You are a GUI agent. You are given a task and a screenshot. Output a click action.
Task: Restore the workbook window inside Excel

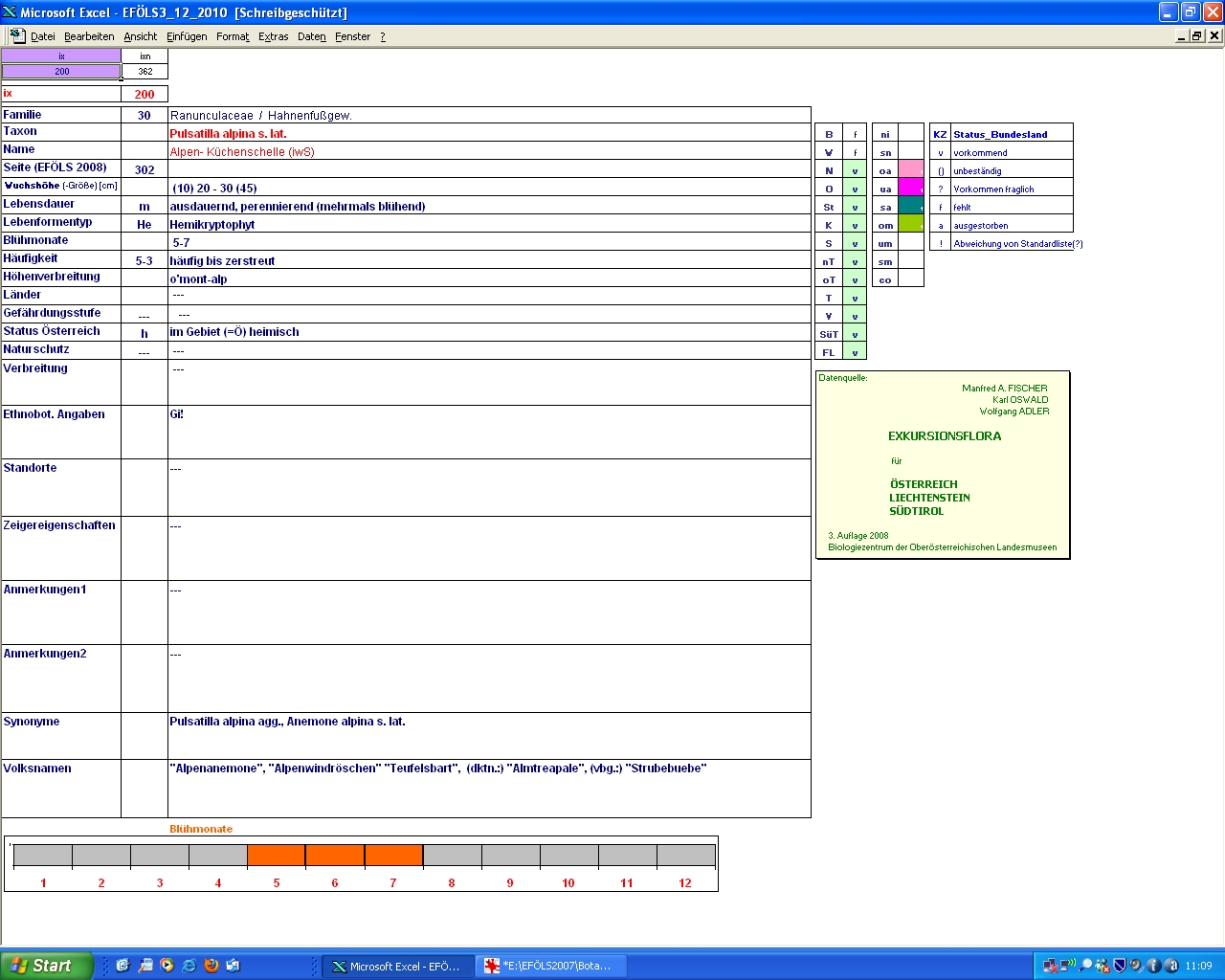[x=1197, y=35]
